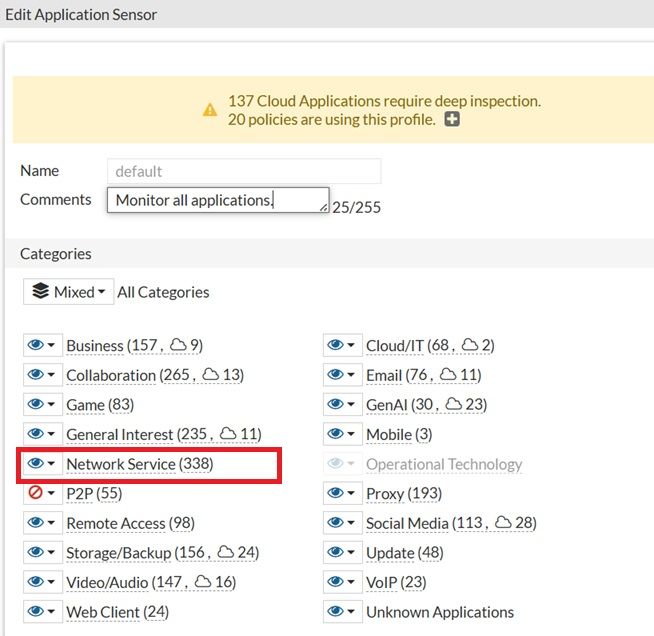The height and width of the screenshot is (636, 654).
Task: Select the Cloud/IT category label
Action: 394,345
